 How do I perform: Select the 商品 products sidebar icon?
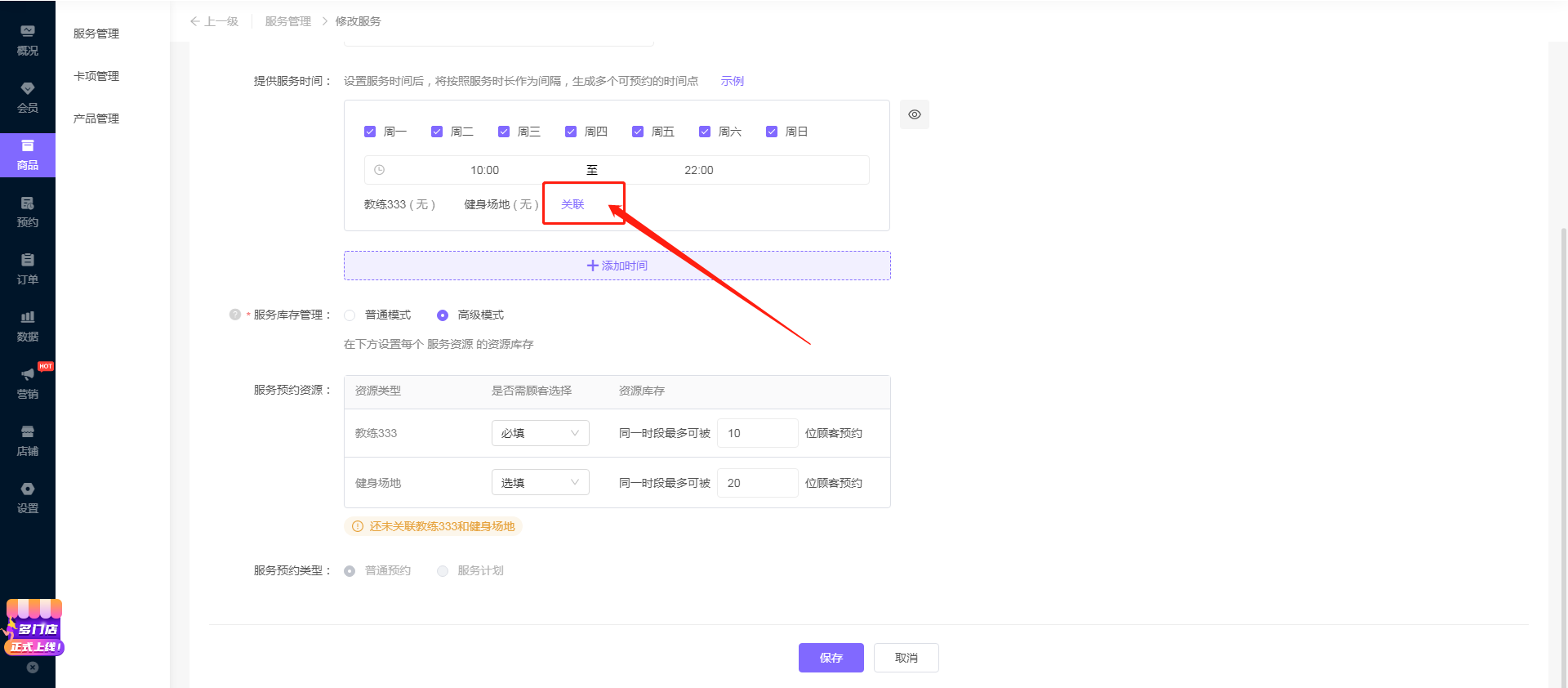click(x=28, y=155)
